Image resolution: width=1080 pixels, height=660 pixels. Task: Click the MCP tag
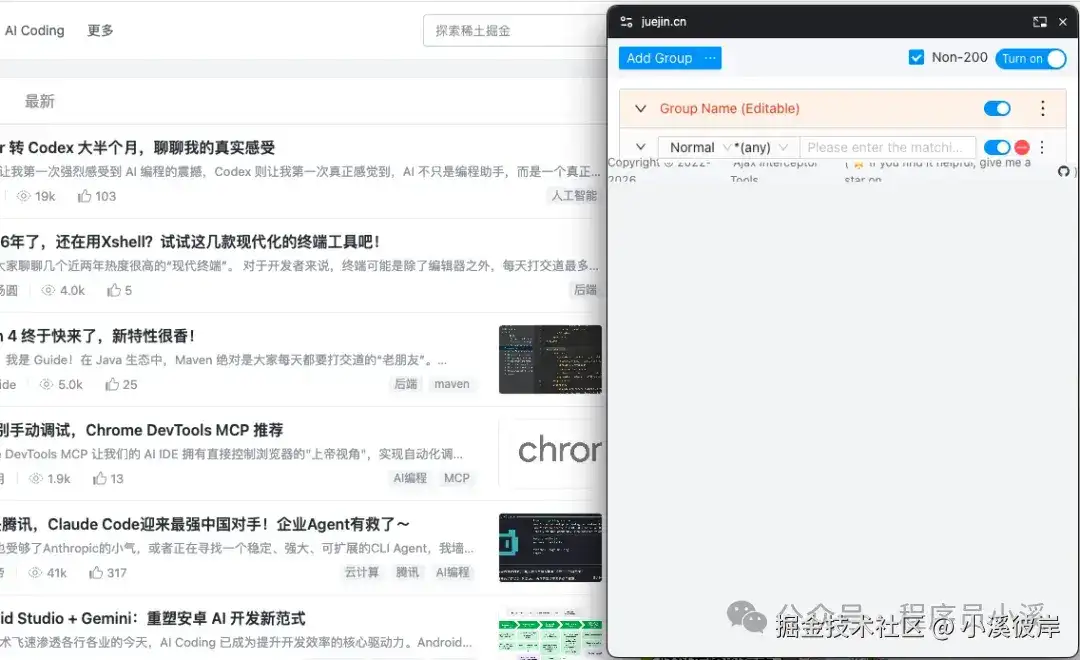tap(457, 478)
